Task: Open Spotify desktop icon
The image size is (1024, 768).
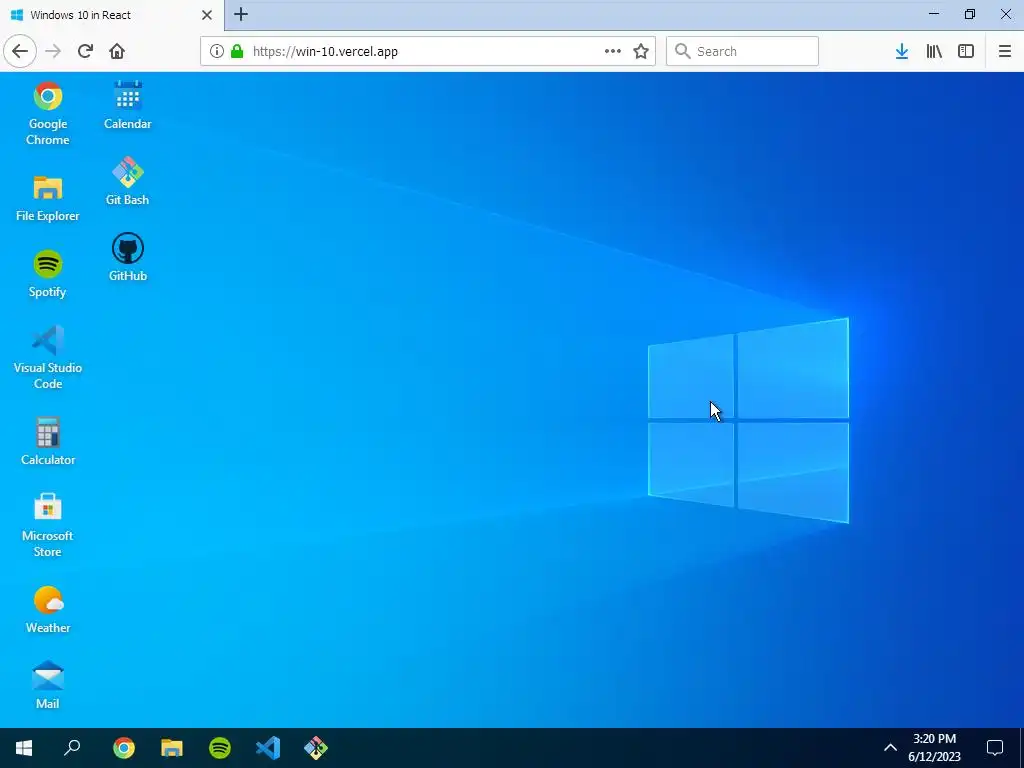Action: [x=48, y=274]
